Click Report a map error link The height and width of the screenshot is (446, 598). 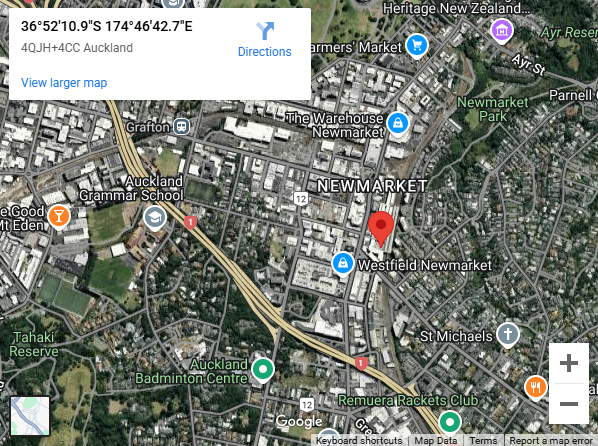click(x=551, y=440)
